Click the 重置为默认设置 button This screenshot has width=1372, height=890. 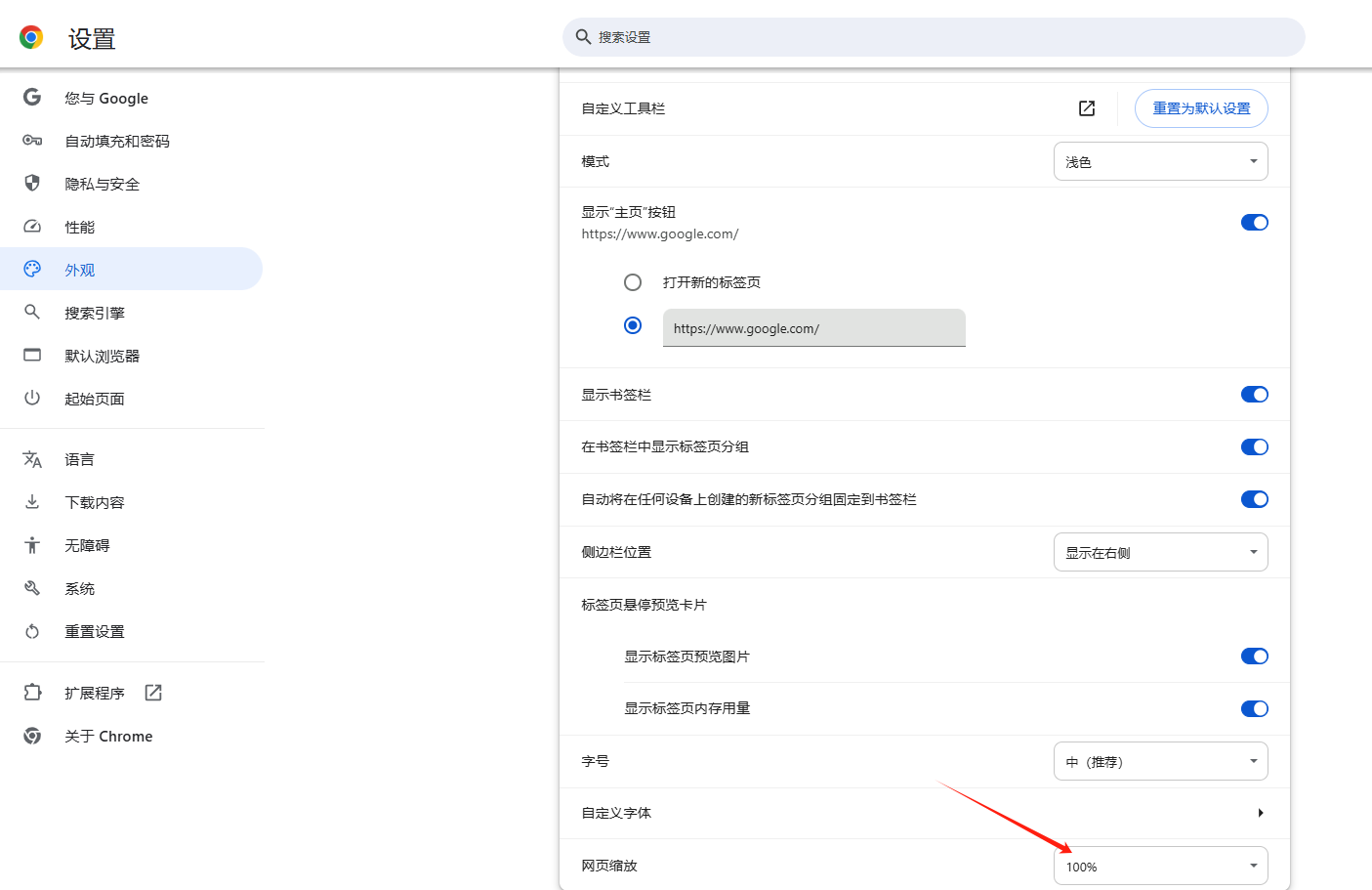tap(1201, 108)
